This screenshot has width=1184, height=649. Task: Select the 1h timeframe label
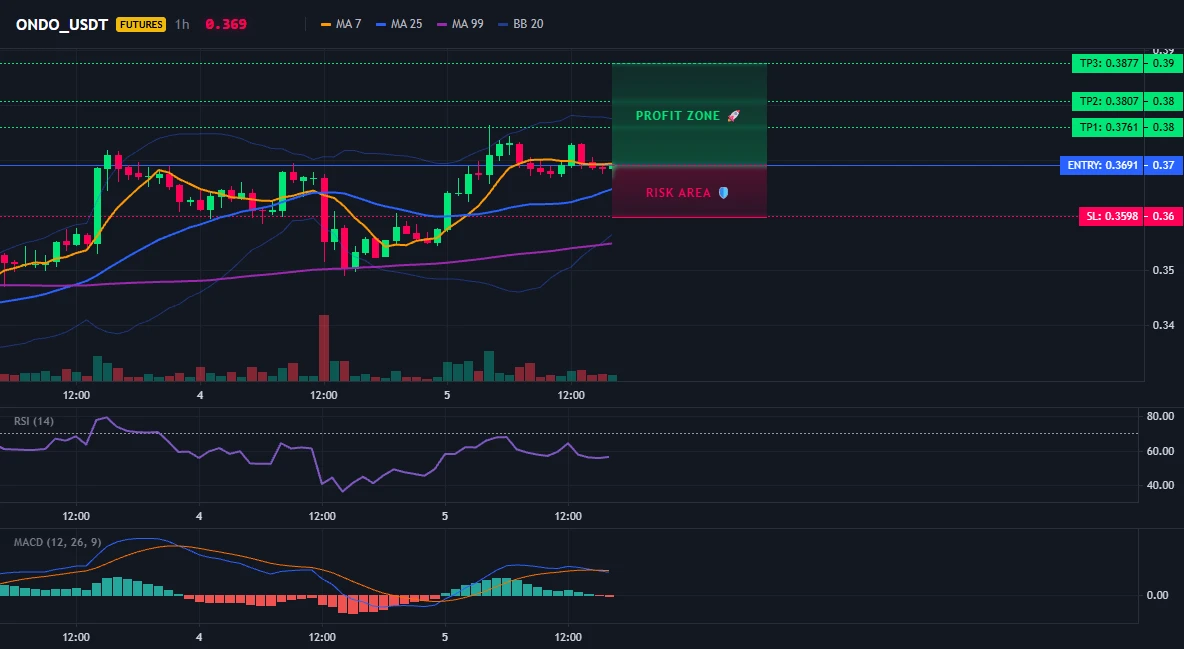tap(182, 24)
